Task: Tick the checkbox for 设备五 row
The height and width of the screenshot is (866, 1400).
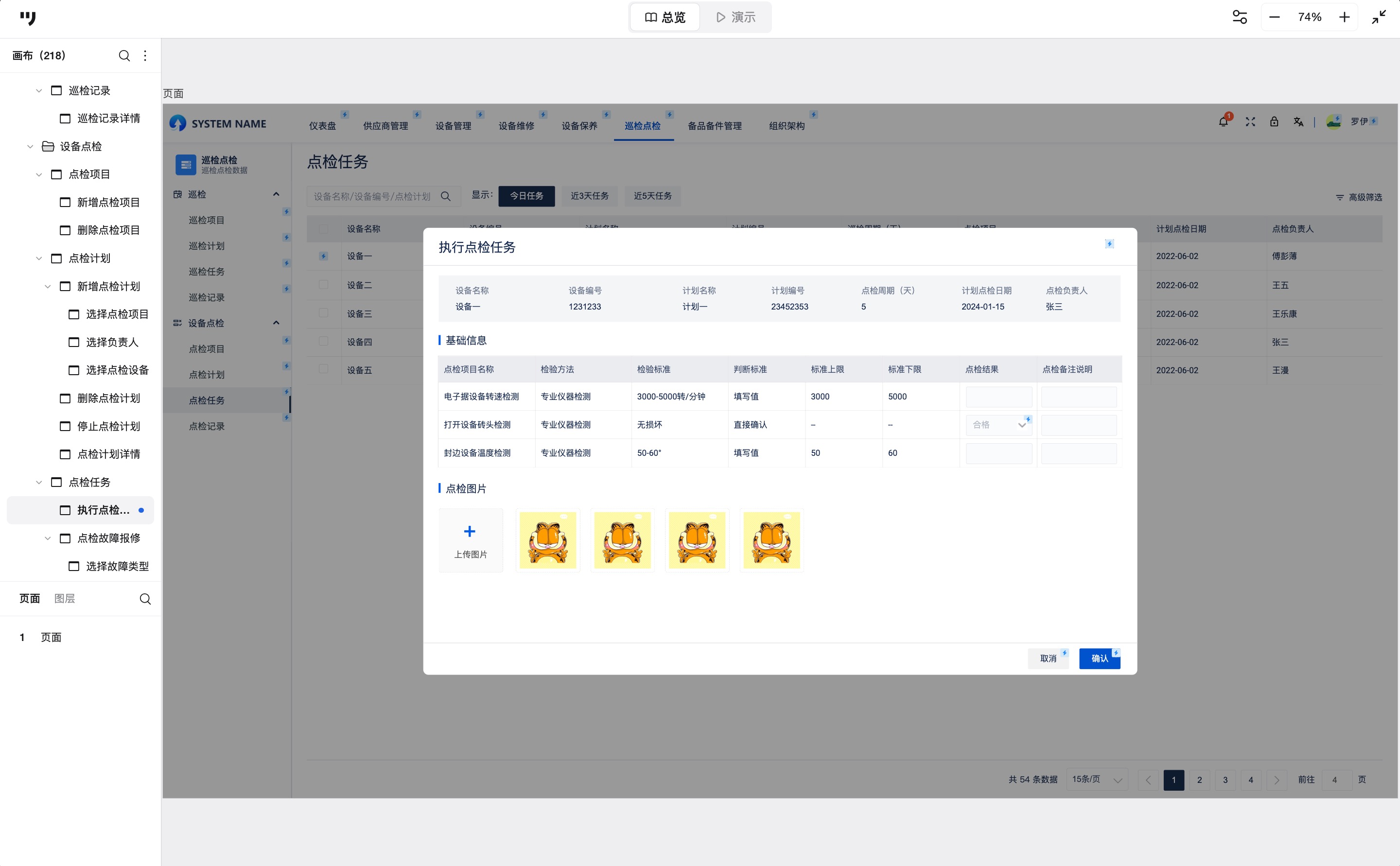Action: point(324,369)
